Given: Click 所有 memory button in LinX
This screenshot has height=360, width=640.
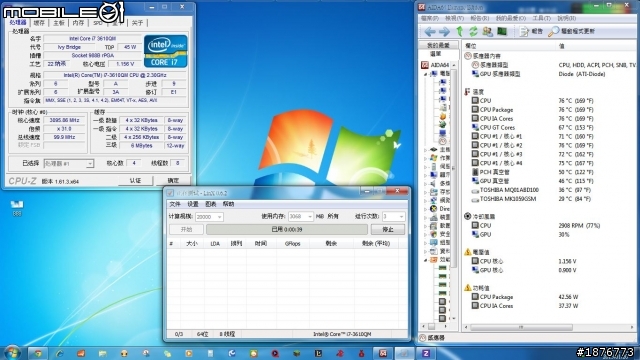Looking at the screenshot, I should click(333, 217).
